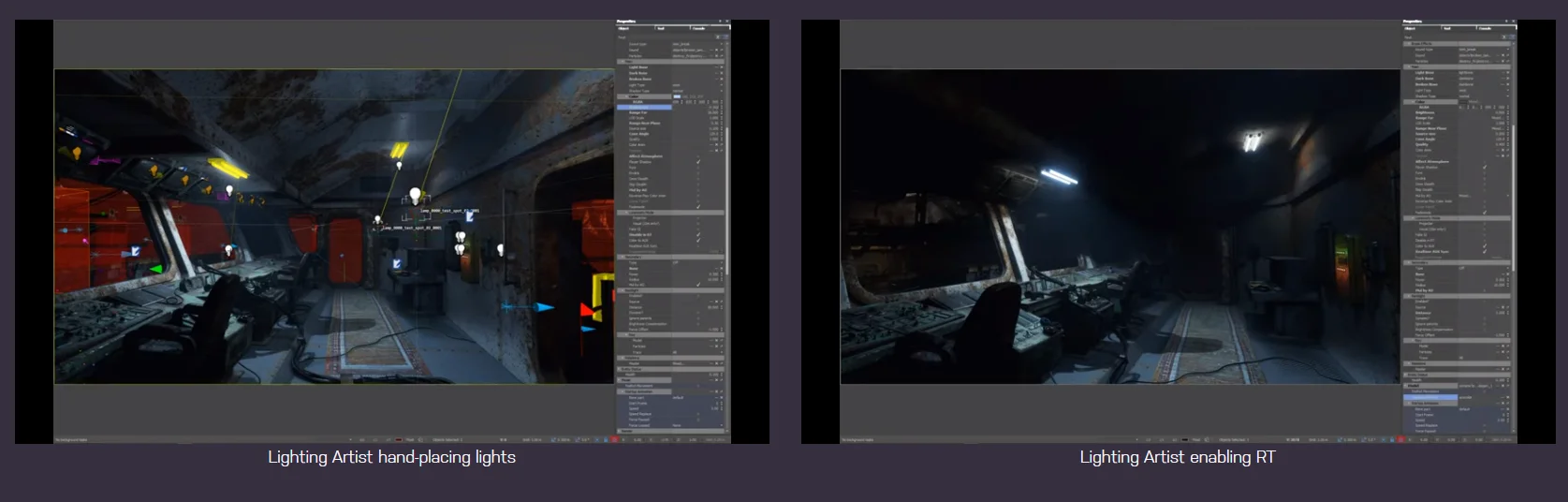Select the magenta arrow gizmo in the viewport
The width and height of the screenshot is (1568, 502).
point(104,162)
